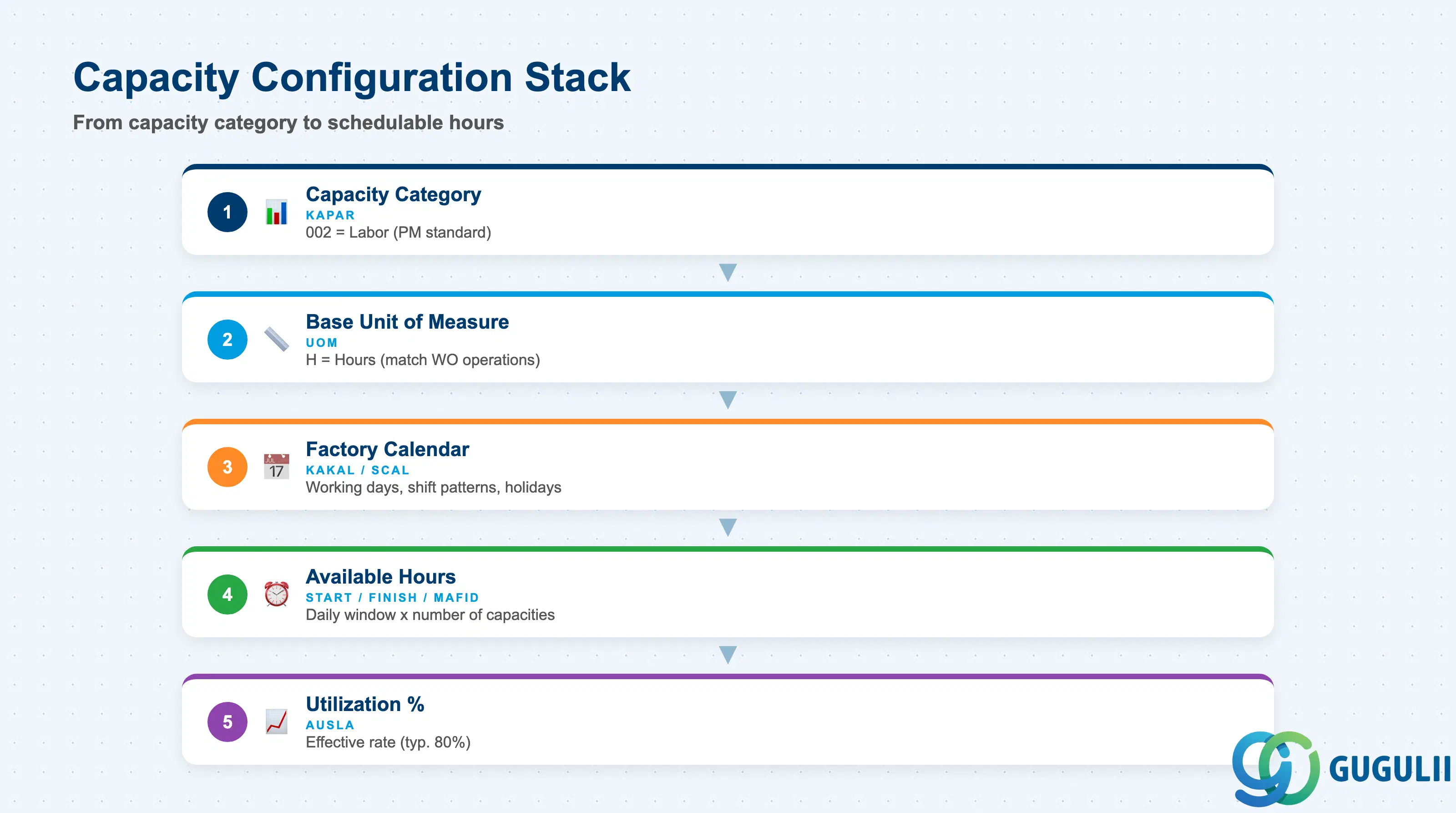Click the 'Capacity Configuration Stack' title
This screenshot has height=813, width=1456.
coord(352,77)
